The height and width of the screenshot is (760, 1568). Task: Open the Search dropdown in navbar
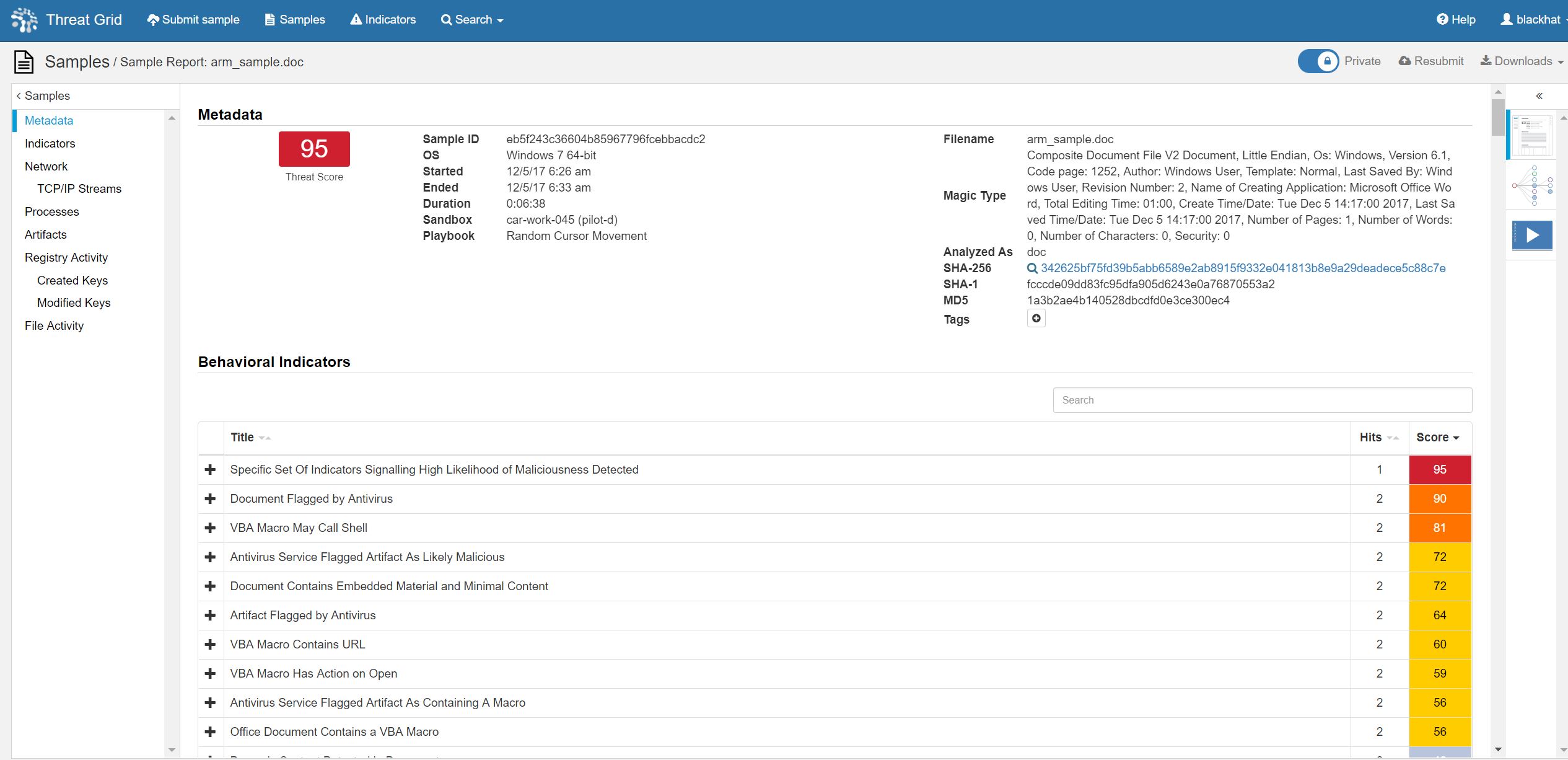472,20
